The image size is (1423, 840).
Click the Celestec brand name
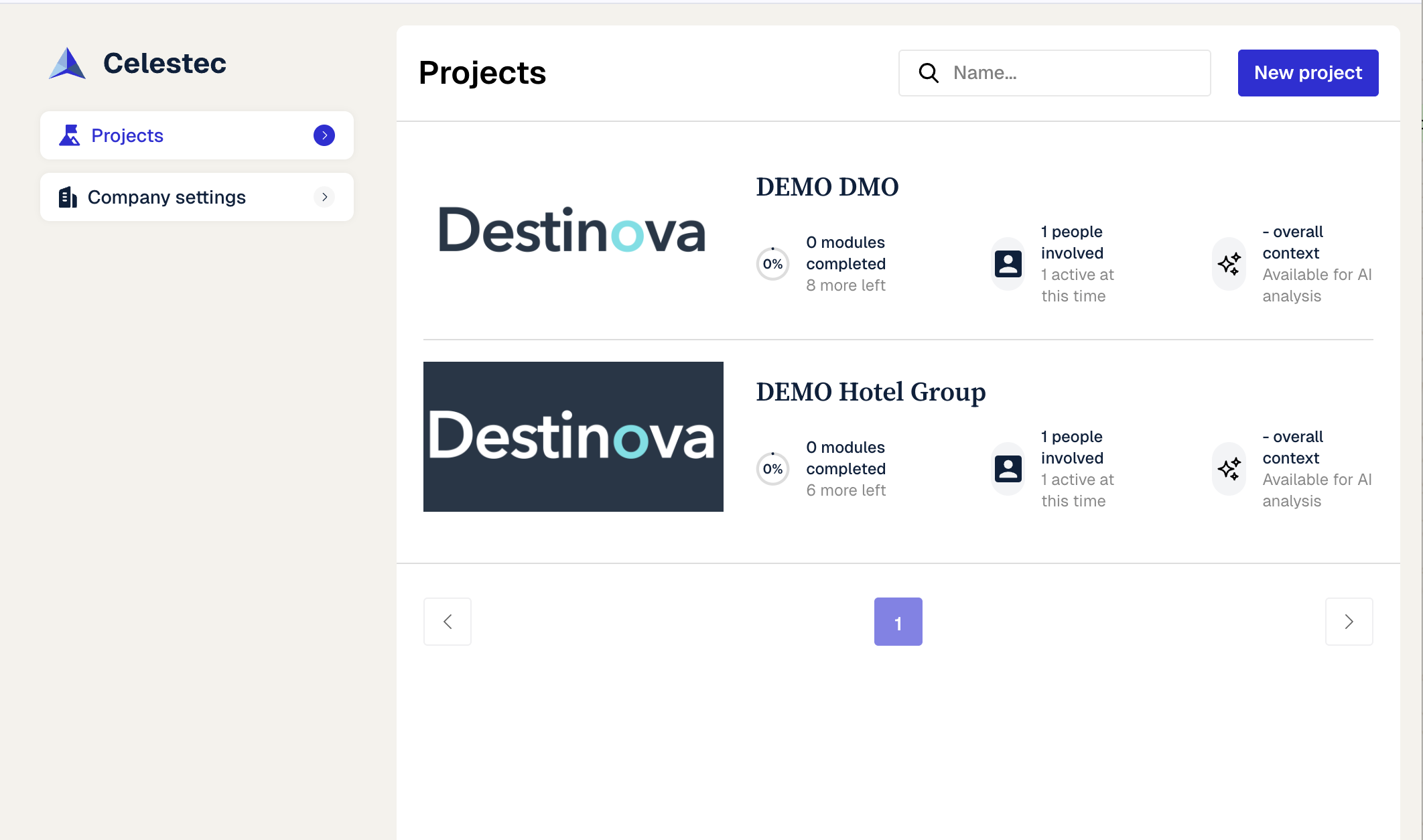coord(165,64)
